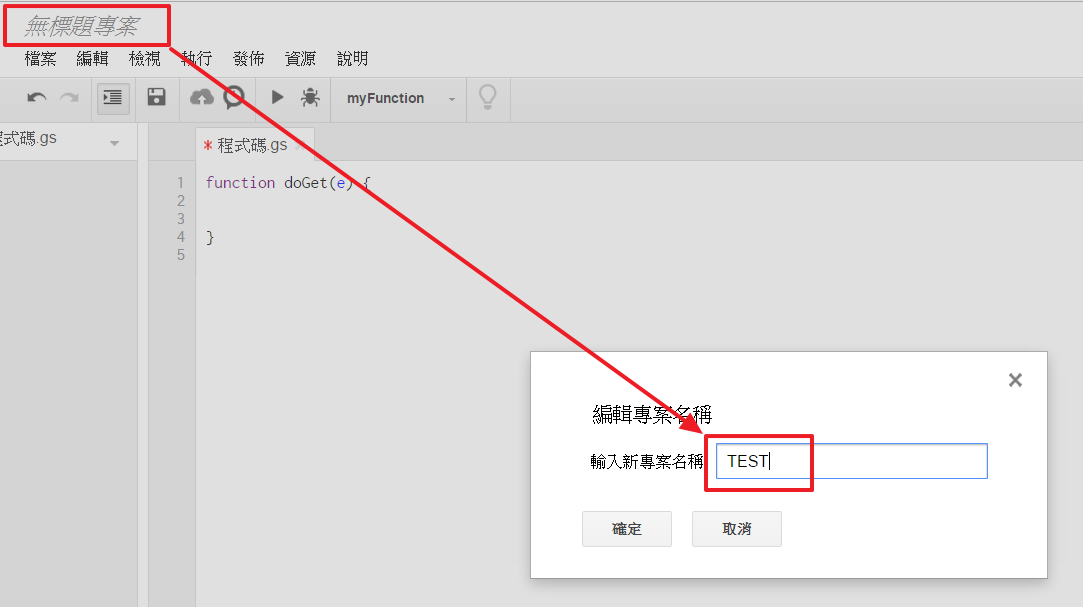Screen dimensions: 1083x607
Task: Open the 檔案 menu
Action: tap(41, 59)
